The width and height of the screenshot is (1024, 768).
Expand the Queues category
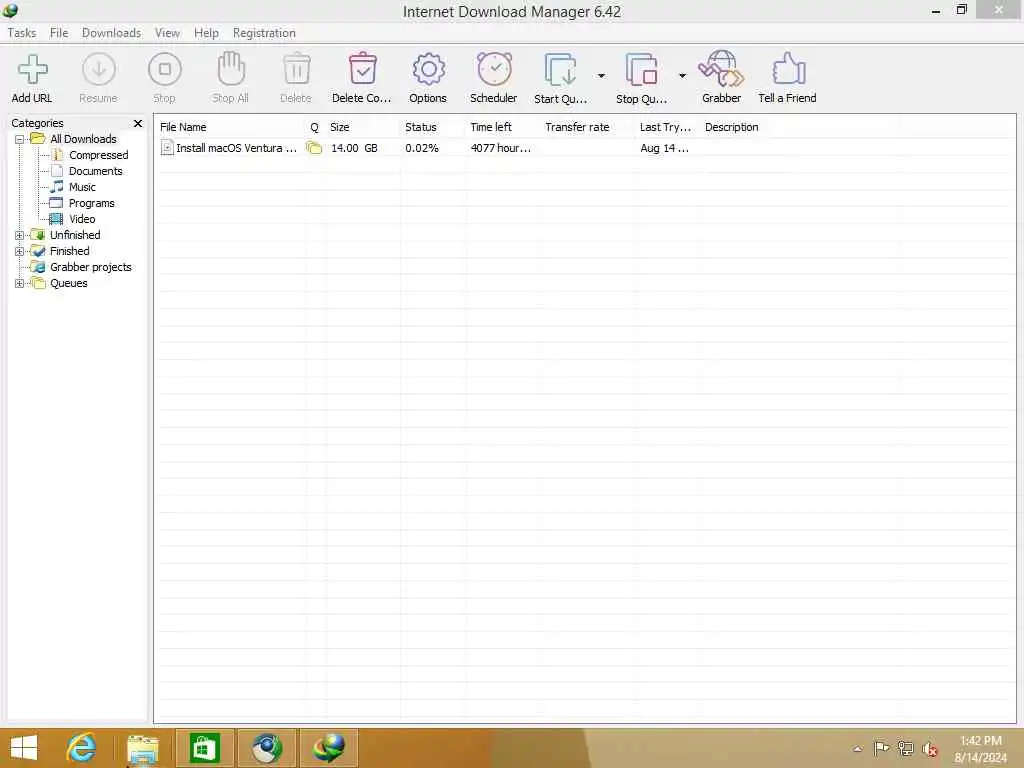[x=20, y=283]
